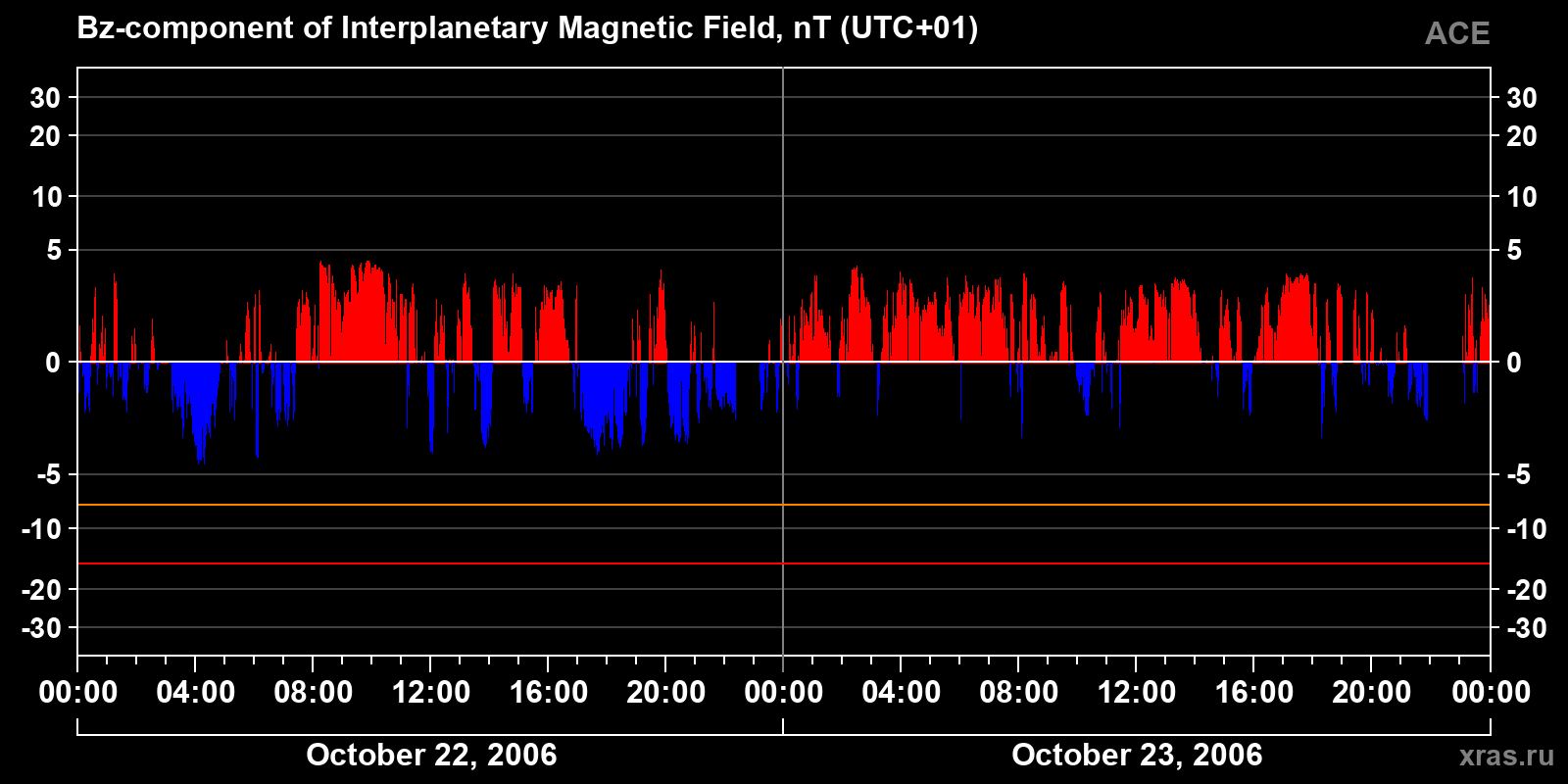
Task: Click the '30' value on the right axis
Action: point(1521,98)
